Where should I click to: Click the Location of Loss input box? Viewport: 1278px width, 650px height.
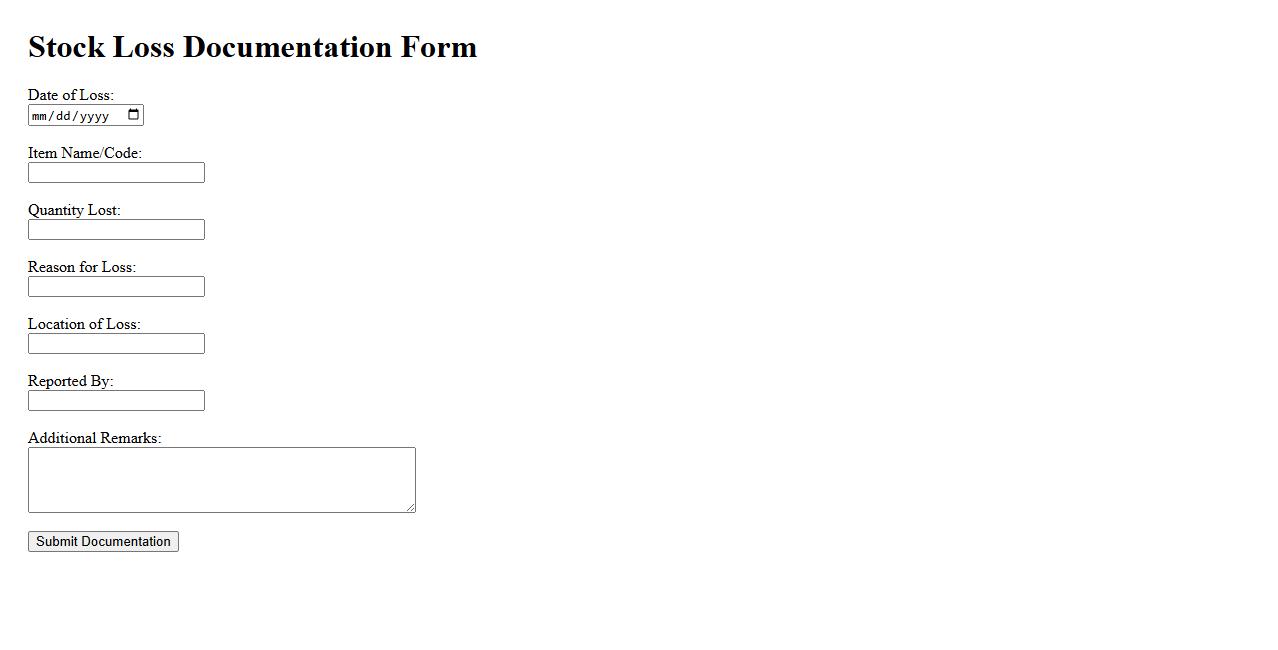(116, 344)
